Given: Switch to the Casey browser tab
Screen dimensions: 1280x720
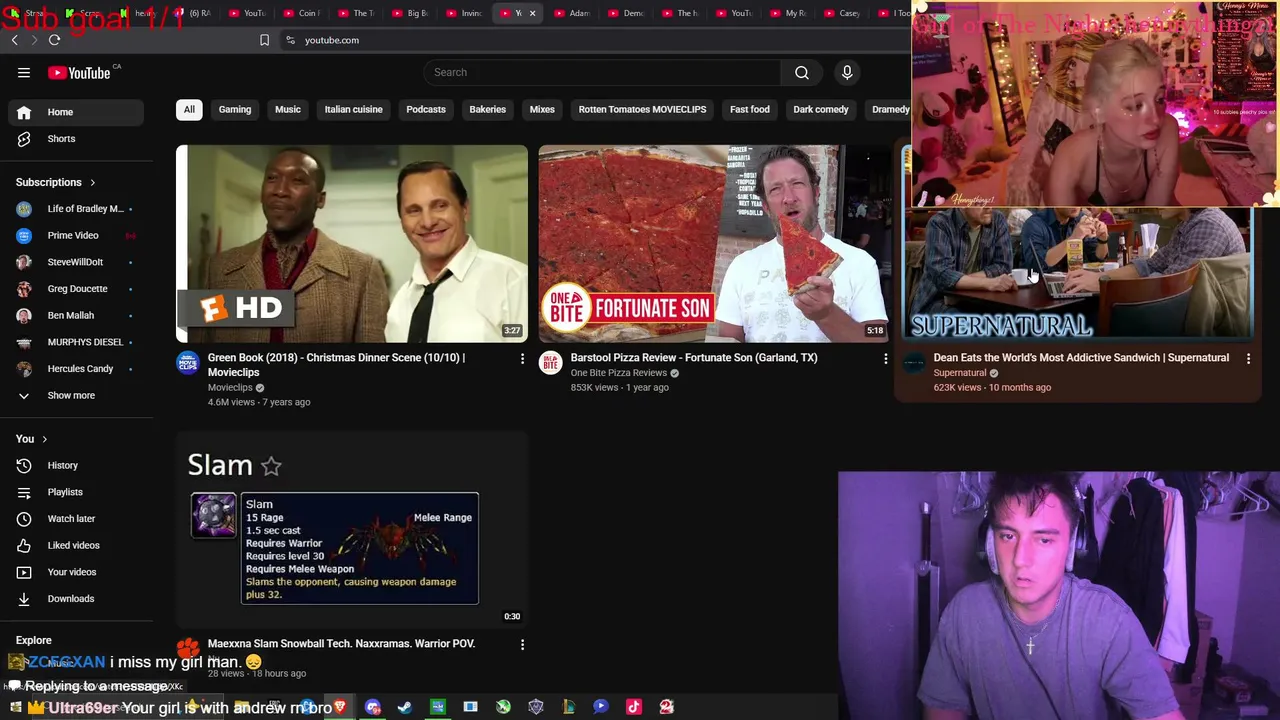Looking at the screenshot, I should pos(842,13).
